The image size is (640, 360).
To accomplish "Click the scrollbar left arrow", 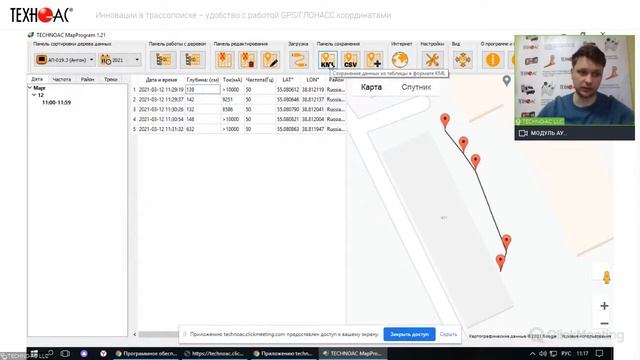I will [135, 334].
